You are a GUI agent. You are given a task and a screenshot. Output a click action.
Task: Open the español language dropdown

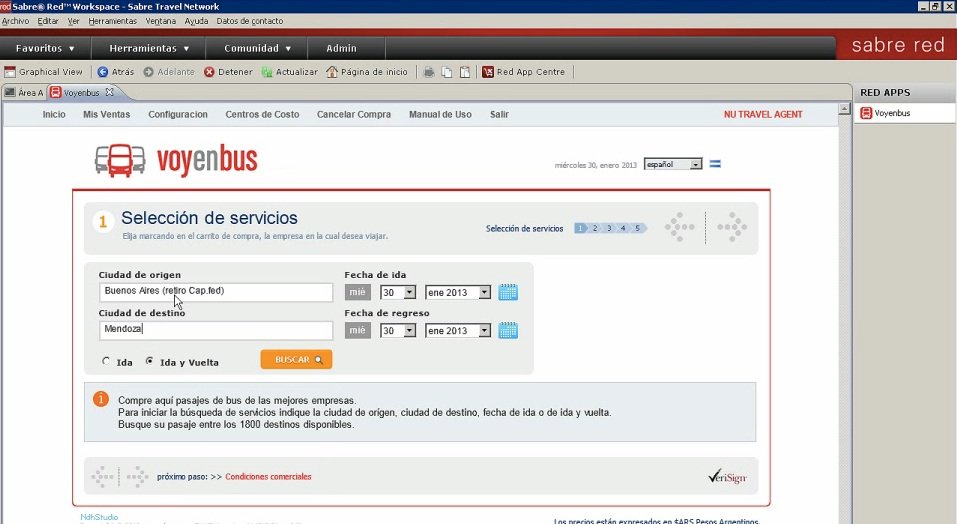(x=696, y=164)
